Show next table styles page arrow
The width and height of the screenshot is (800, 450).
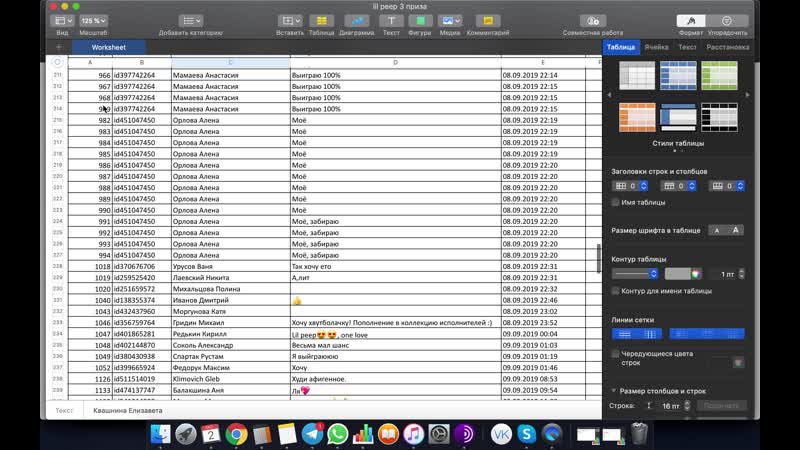[x=747, y=95]
